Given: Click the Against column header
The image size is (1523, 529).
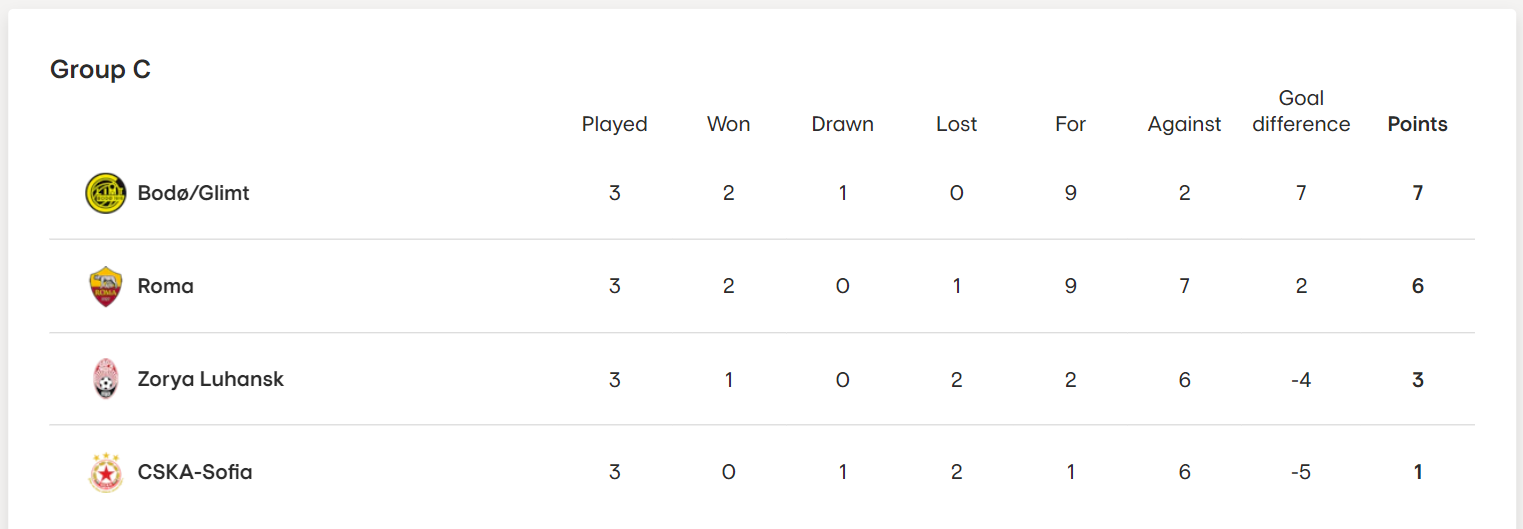Looking at the screenshot, I should [1185, 124].
